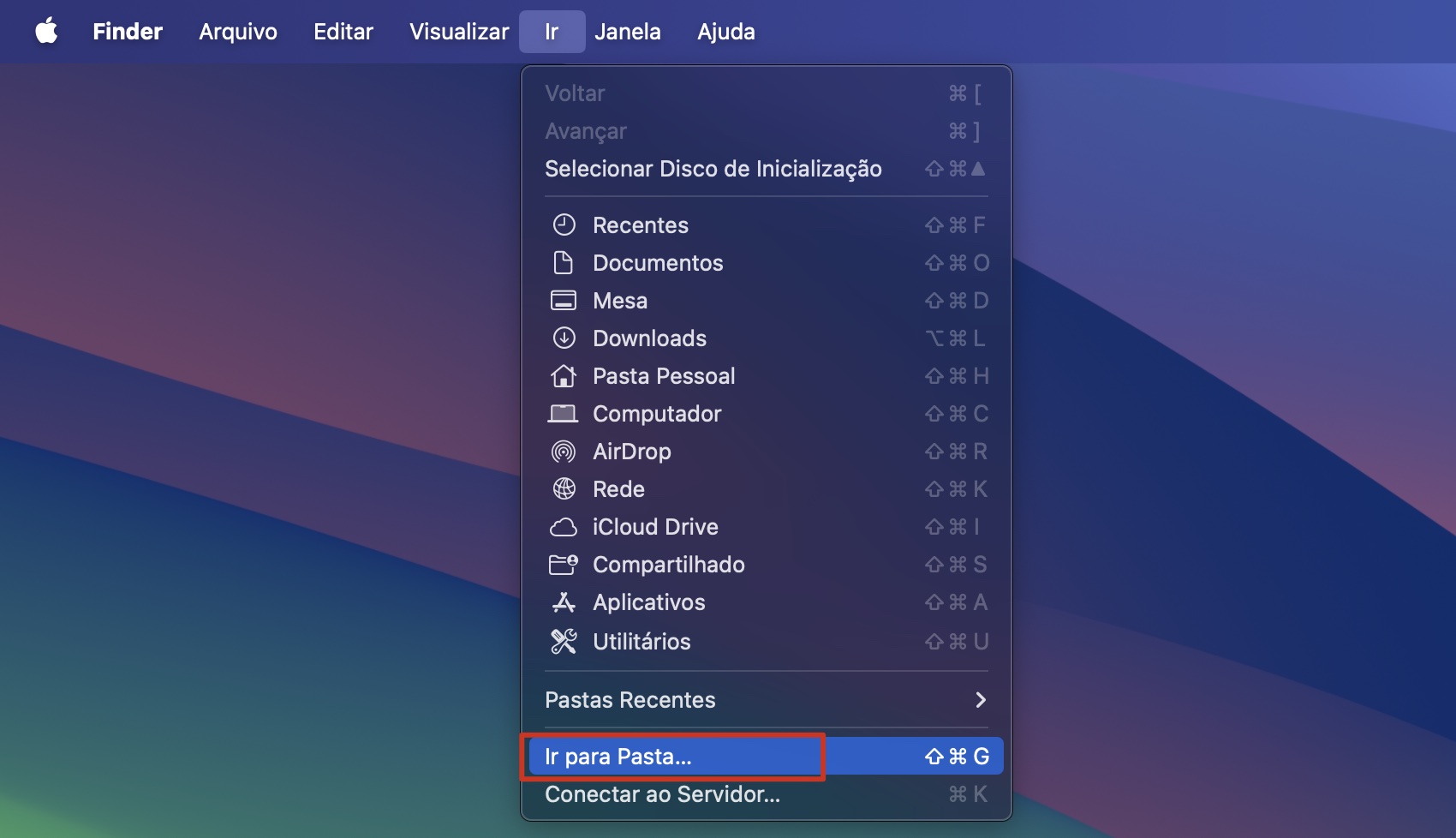Expand the Pastas Recentes submenu

tap(765, 700)
